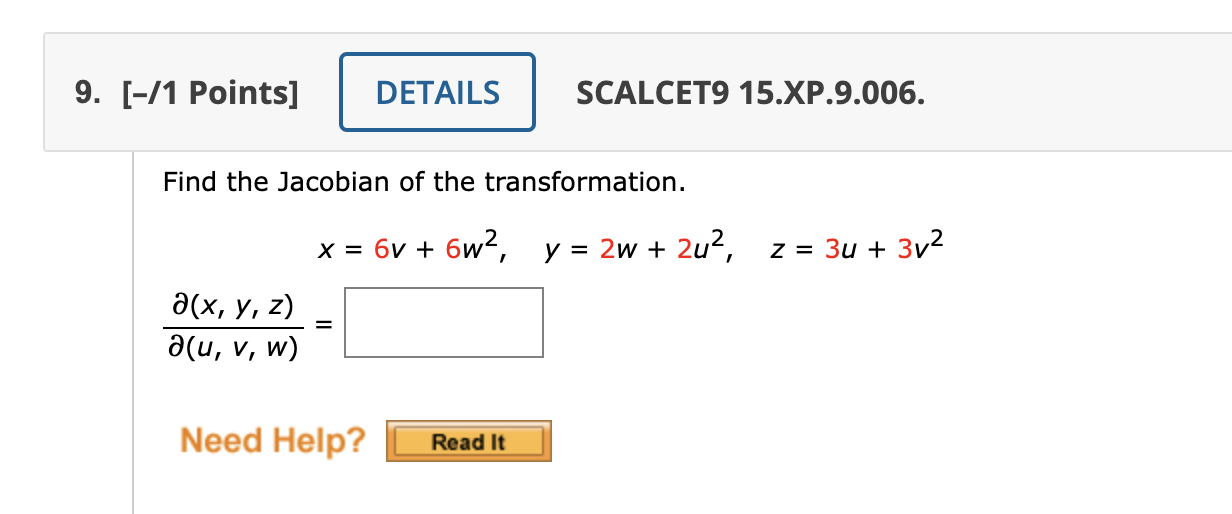
Task: Click the orange Need Help? label
Action: tap(272, 440)
